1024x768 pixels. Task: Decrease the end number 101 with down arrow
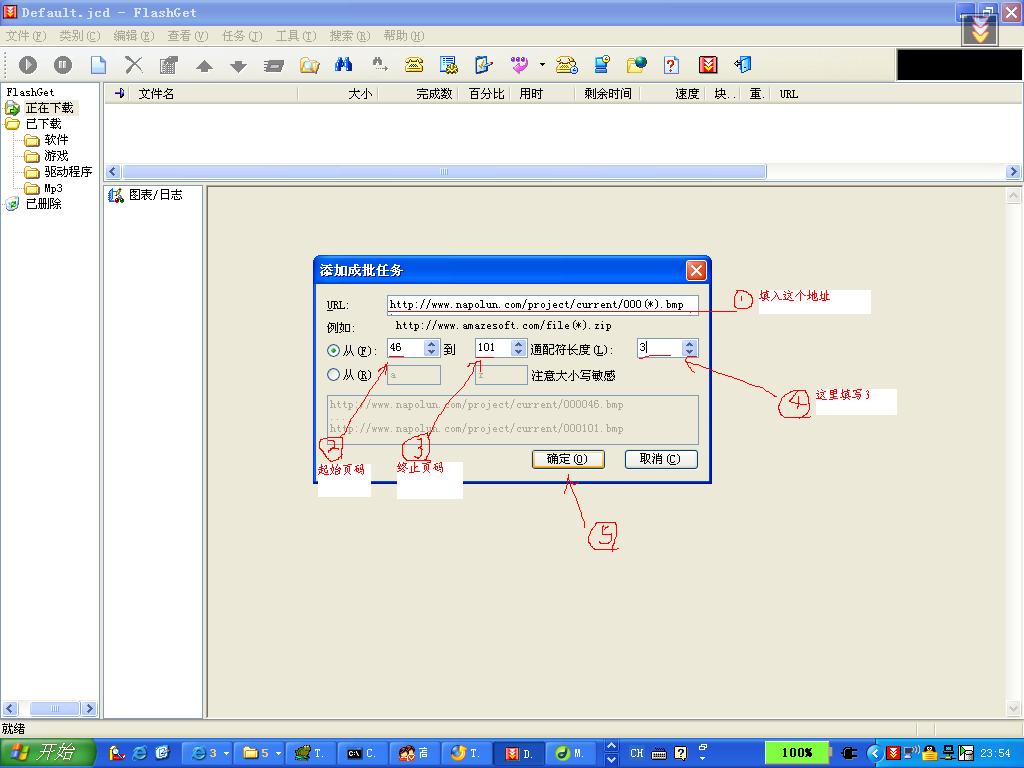pyautogui.click(x=519, y=352)
